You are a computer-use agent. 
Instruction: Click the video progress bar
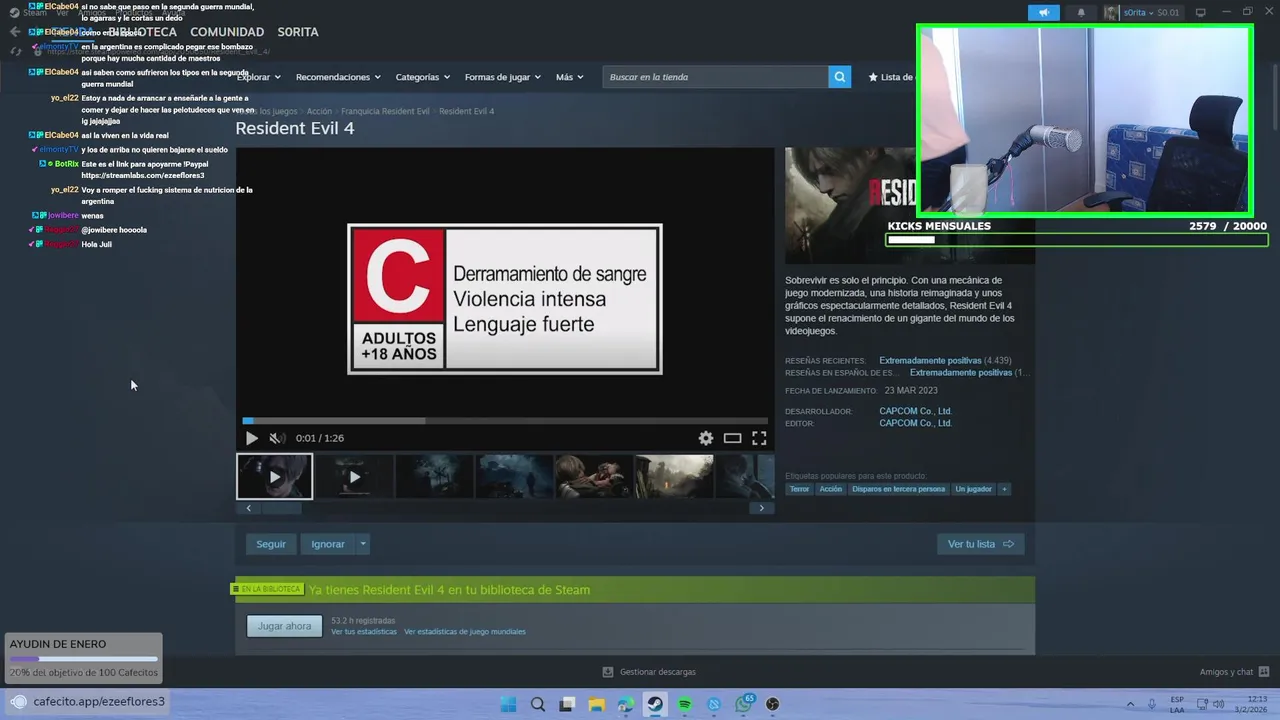[x=505, y=421]
